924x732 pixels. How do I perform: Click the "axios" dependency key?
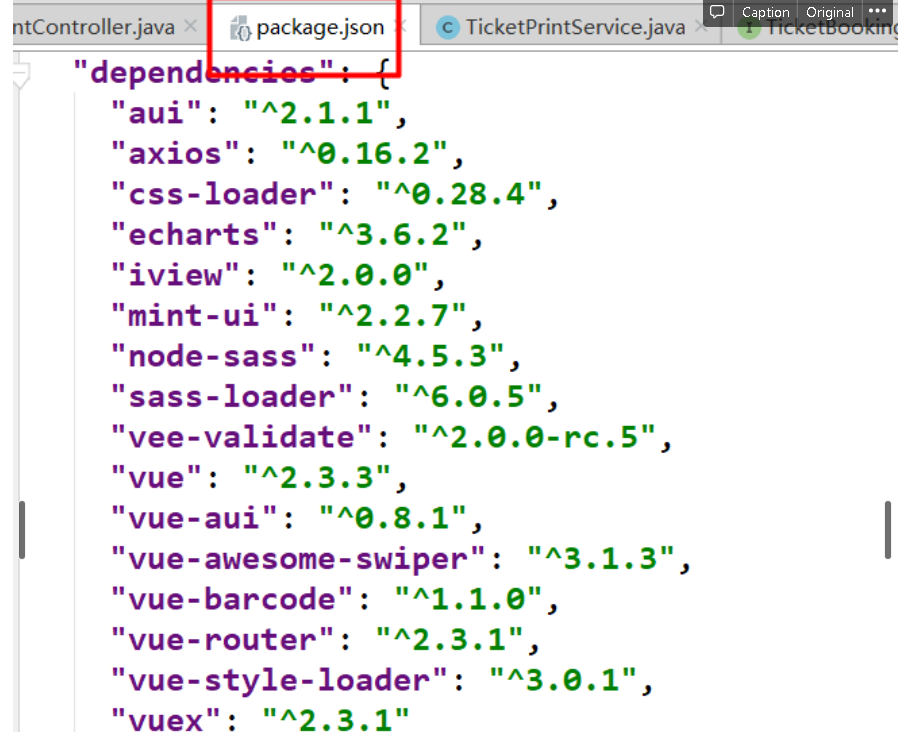[175, 153]
